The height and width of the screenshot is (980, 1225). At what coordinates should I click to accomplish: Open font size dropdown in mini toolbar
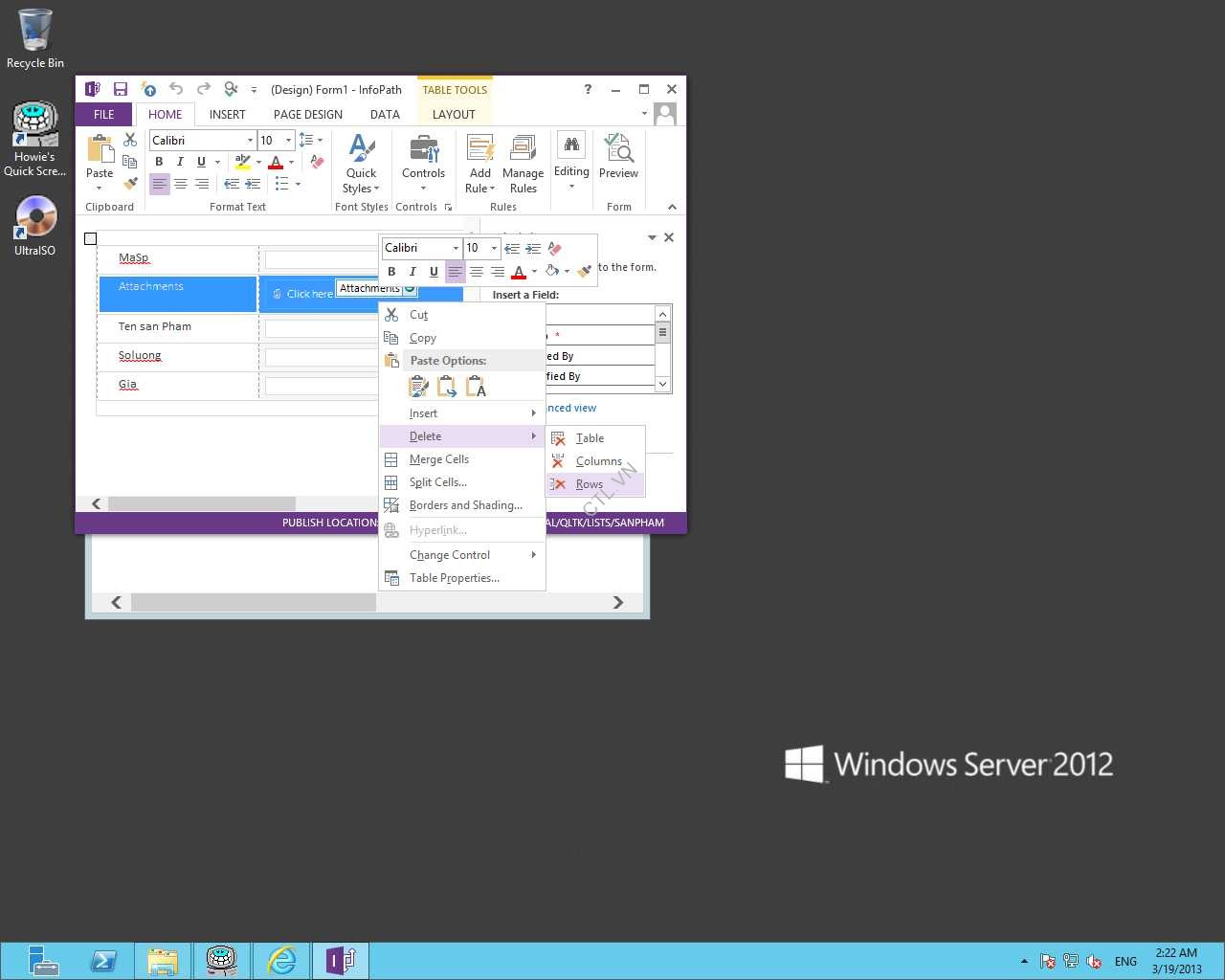point(494,248)
